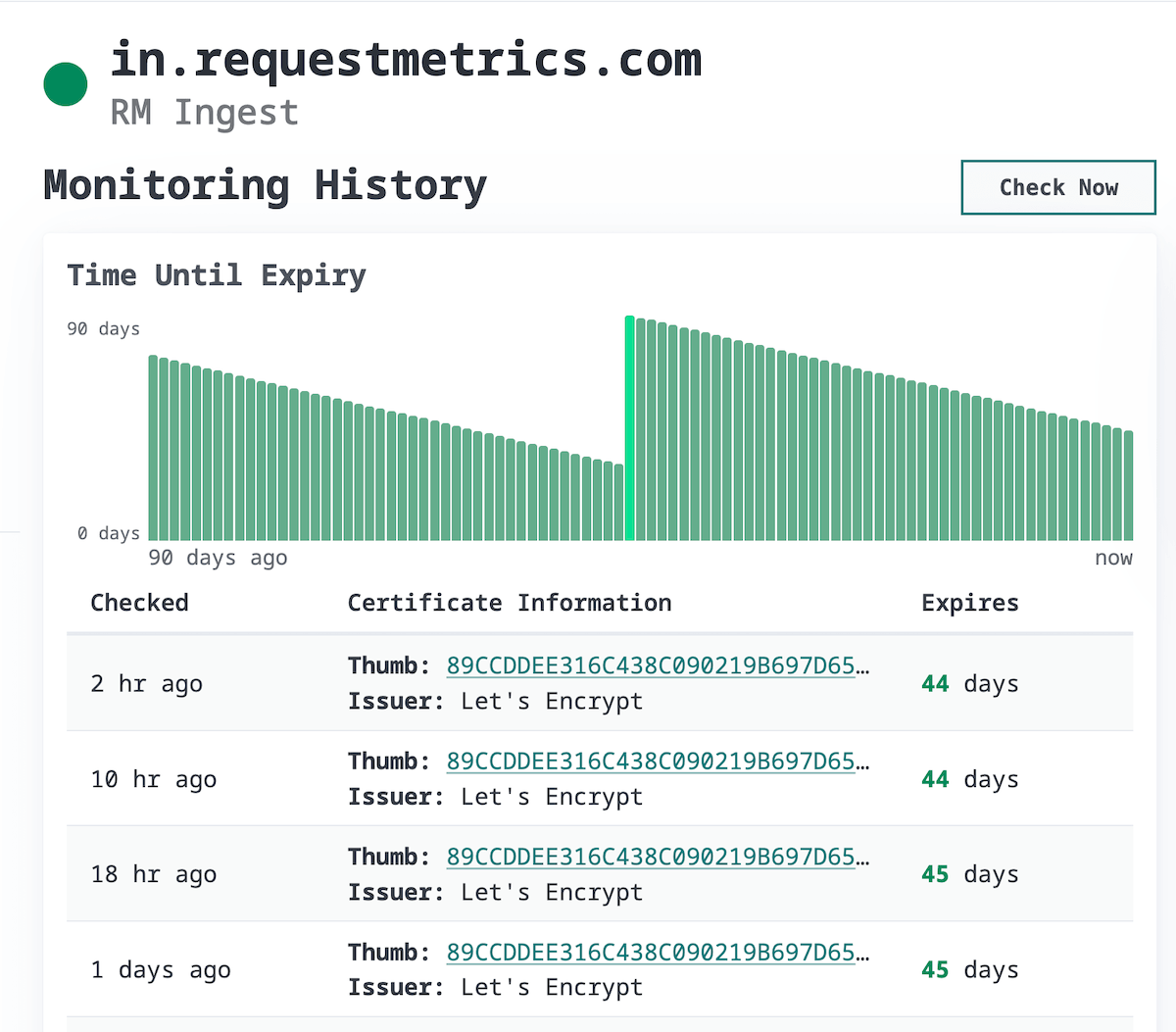Screen dimensions: 1176x1032
Task: Select the last bar above the 'now' label
Action: click(x=1129, y=485)
